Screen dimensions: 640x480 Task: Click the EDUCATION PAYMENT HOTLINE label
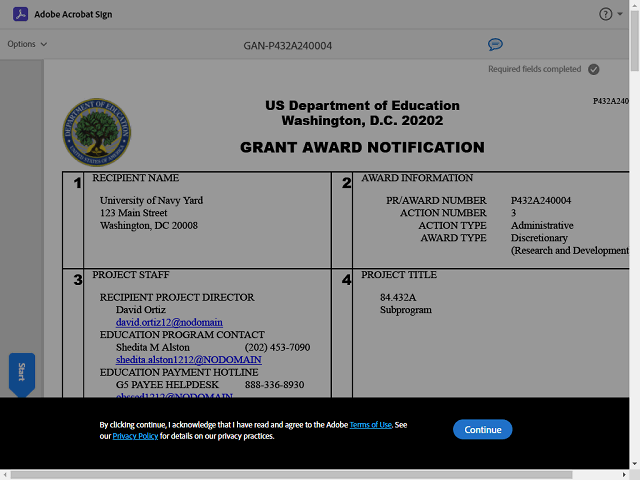point(179,372)
